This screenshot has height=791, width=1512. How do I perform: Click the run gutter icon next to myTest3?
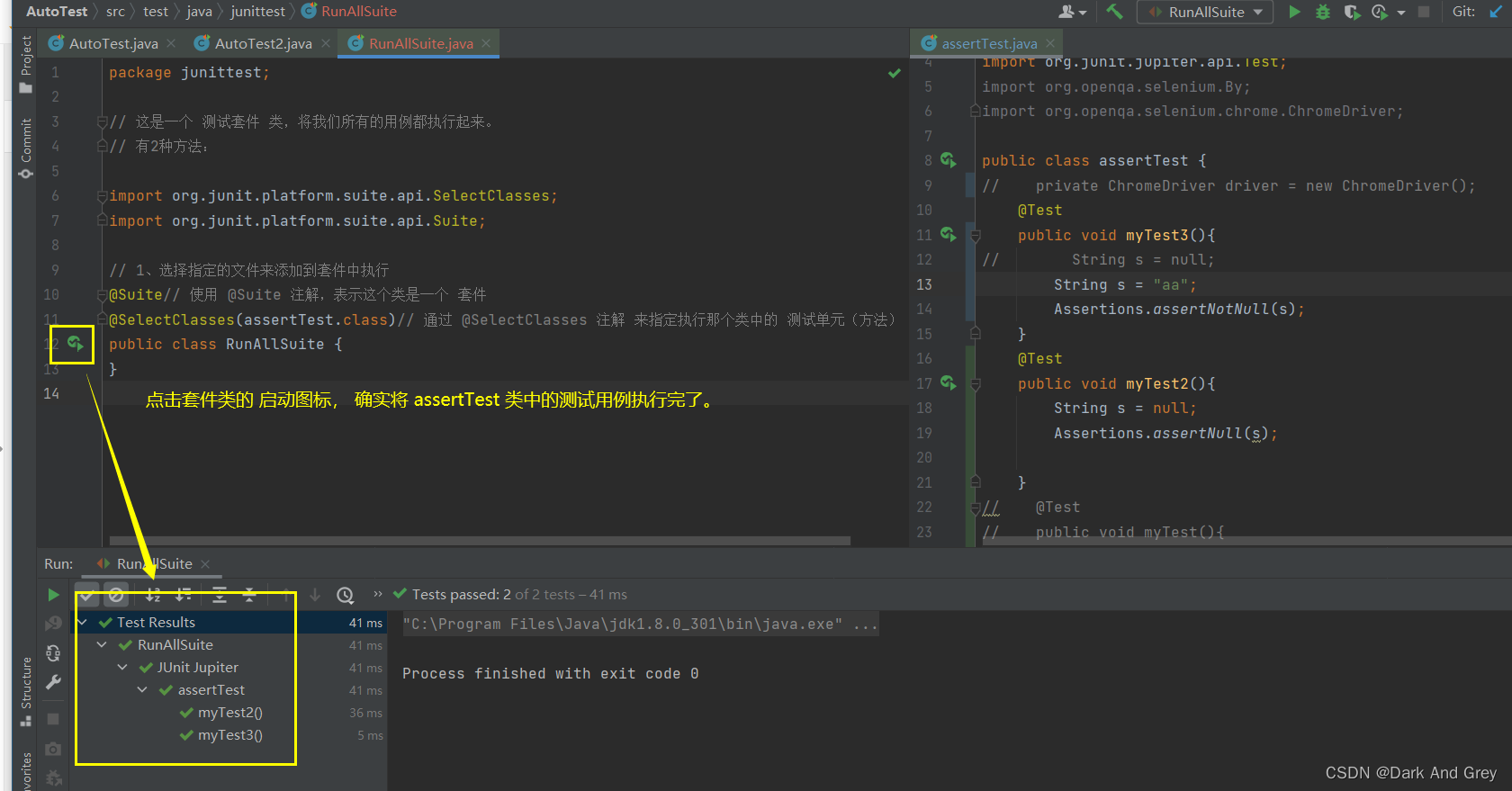point(948,234)
